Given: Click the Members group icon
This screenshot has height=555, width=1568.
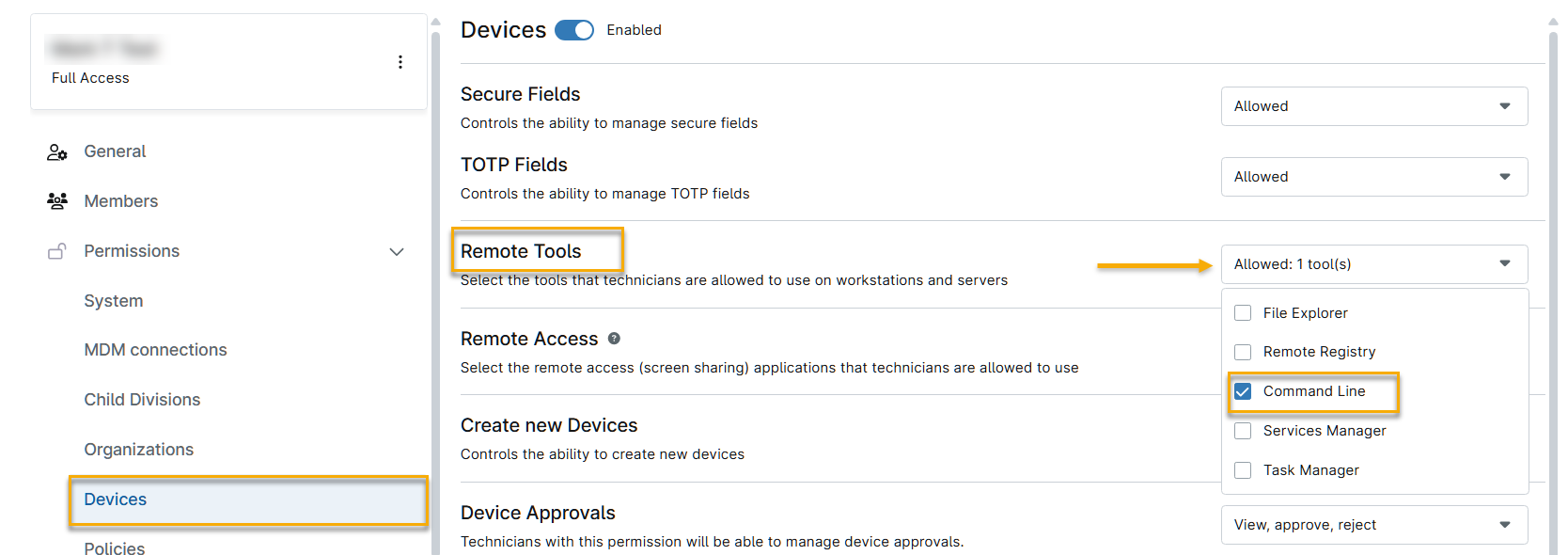Looking at the screenshot, I should tap(57, 201).
